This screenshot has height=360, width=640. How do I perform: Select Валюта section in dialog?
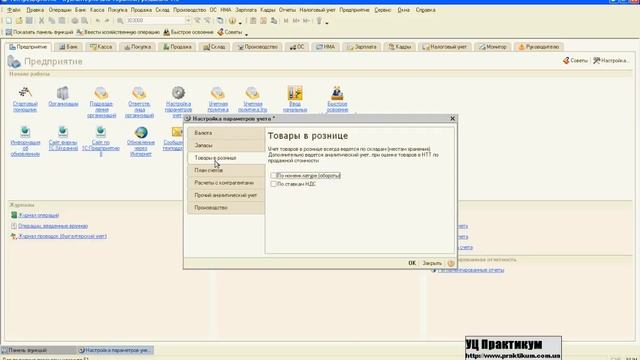(226, 133)
